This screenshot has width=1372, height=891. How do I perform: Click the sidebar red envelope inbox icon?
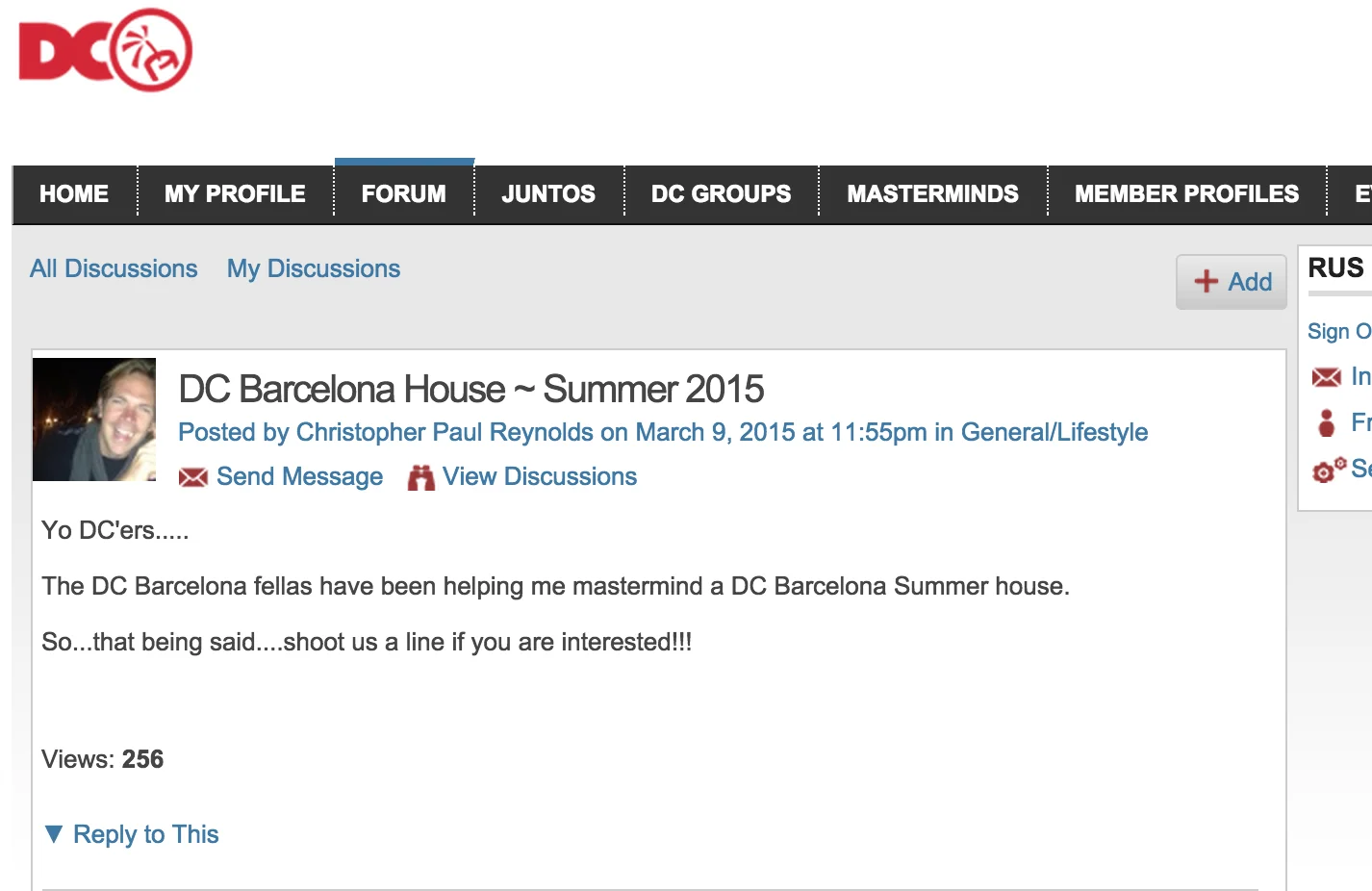(1327, 377)
